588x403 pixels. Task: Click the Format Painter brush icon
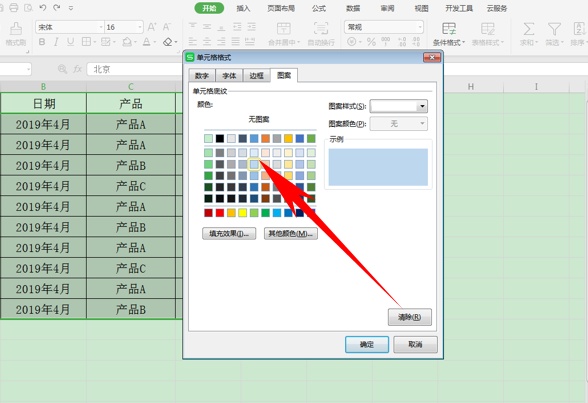[x=16, y=28]
